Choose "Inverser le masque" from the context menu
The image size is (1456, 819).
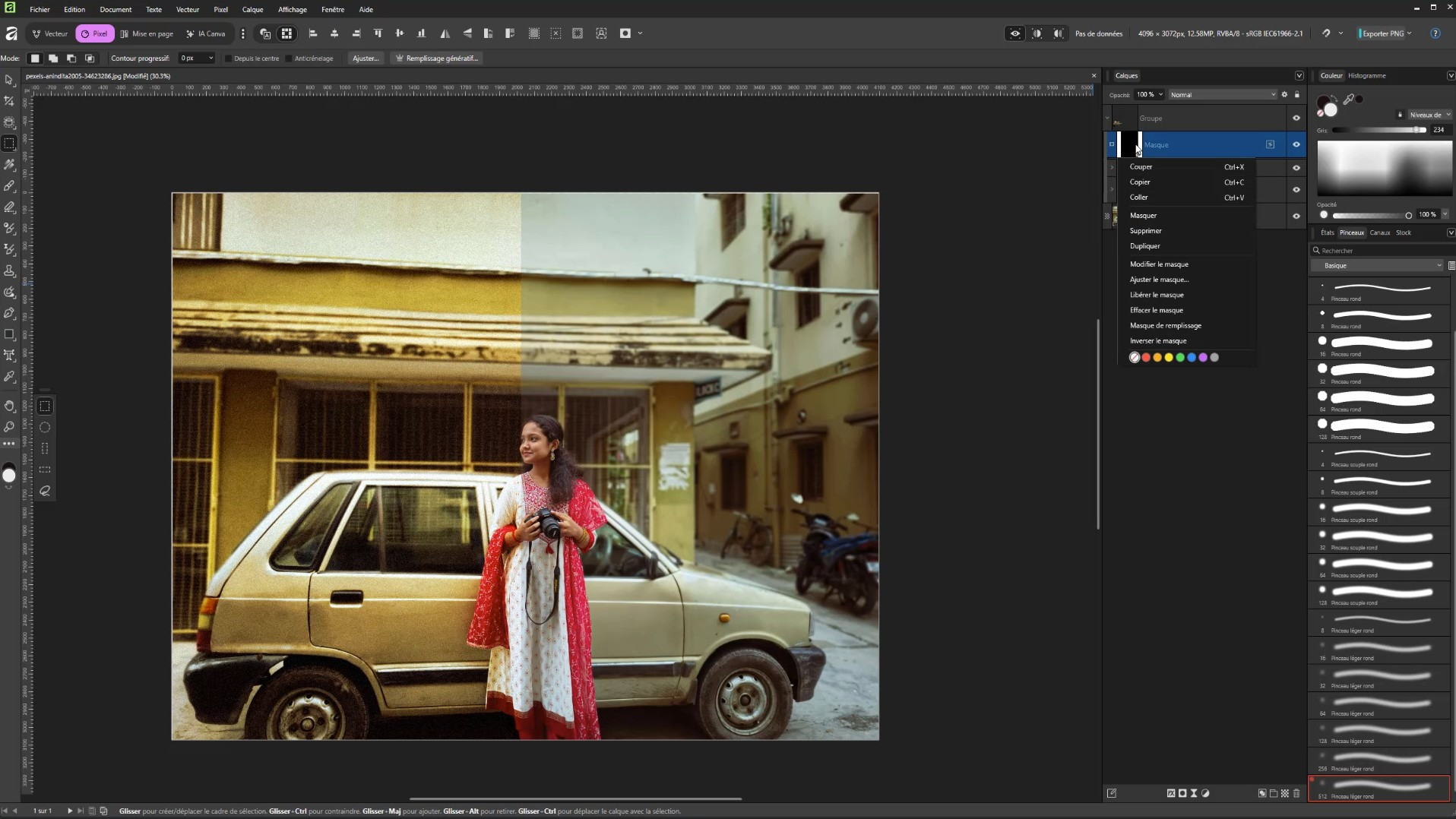pos(1157,341)
